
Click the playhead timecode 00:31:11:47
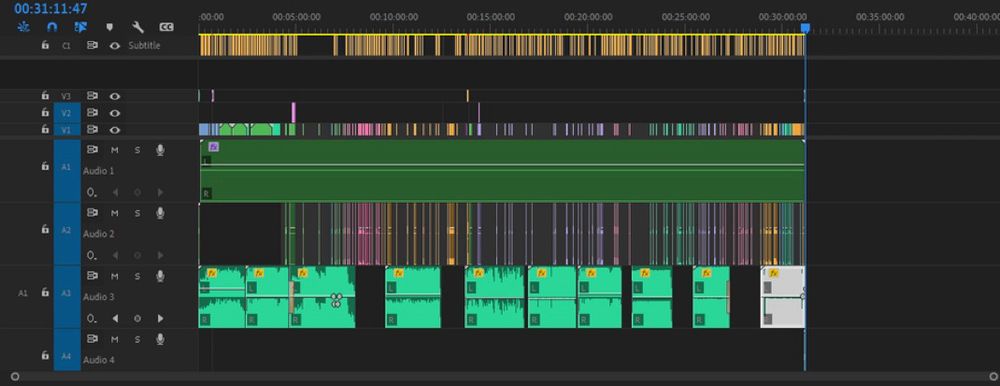[51, 9]
